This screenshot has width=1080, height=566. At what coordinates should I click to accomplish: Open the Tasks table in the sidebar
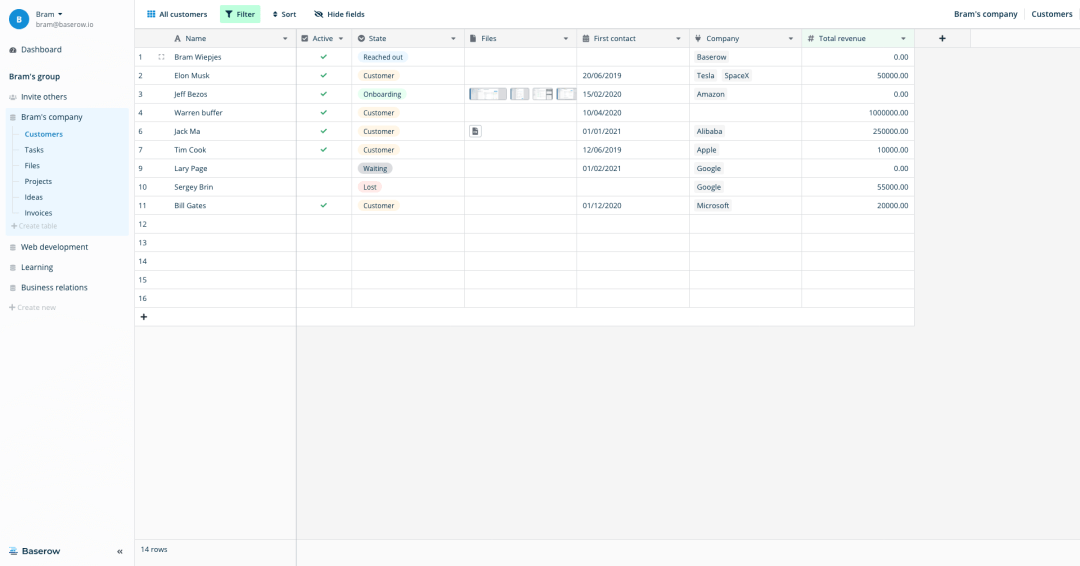click(34, 150)
